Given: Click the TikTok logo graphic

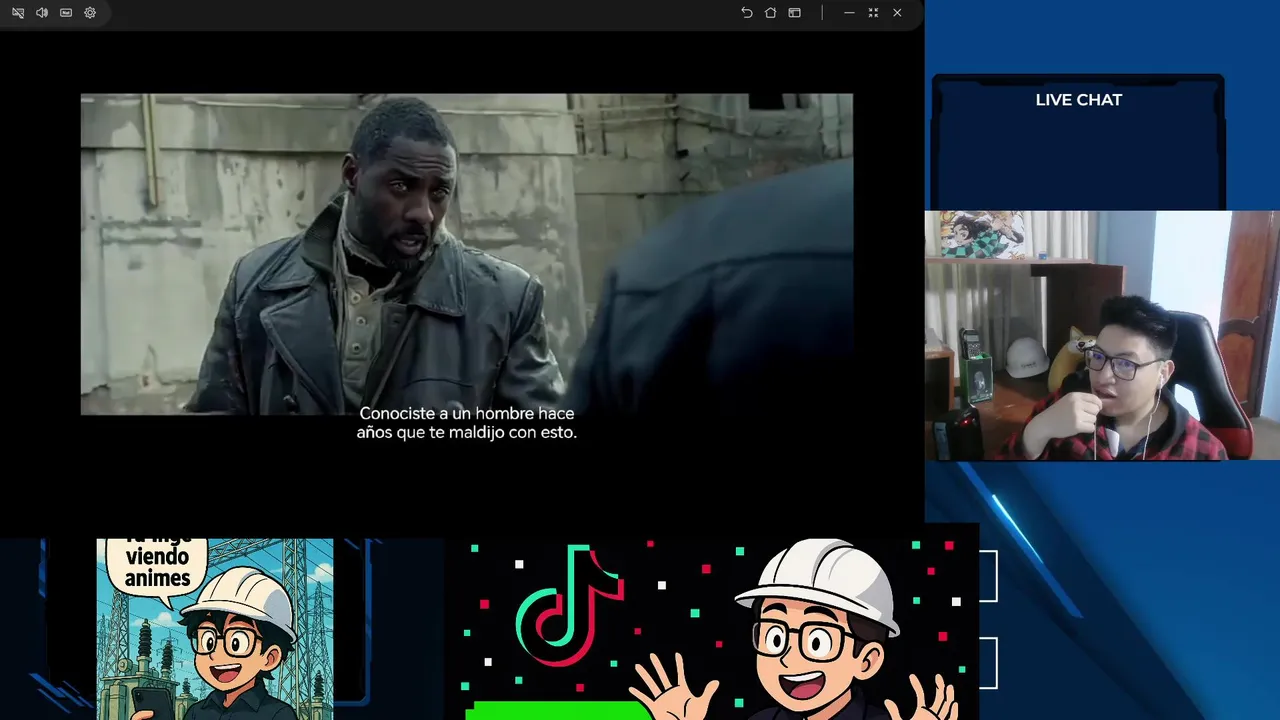Looking at the screenshot, I should click(569, 605).
